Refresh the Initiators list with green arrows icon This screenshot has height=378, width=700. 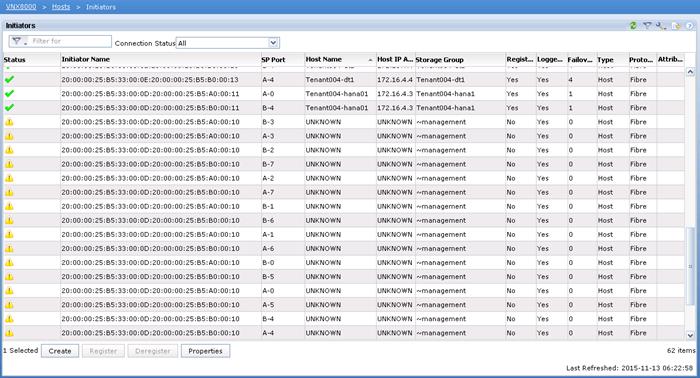[633, 26]
